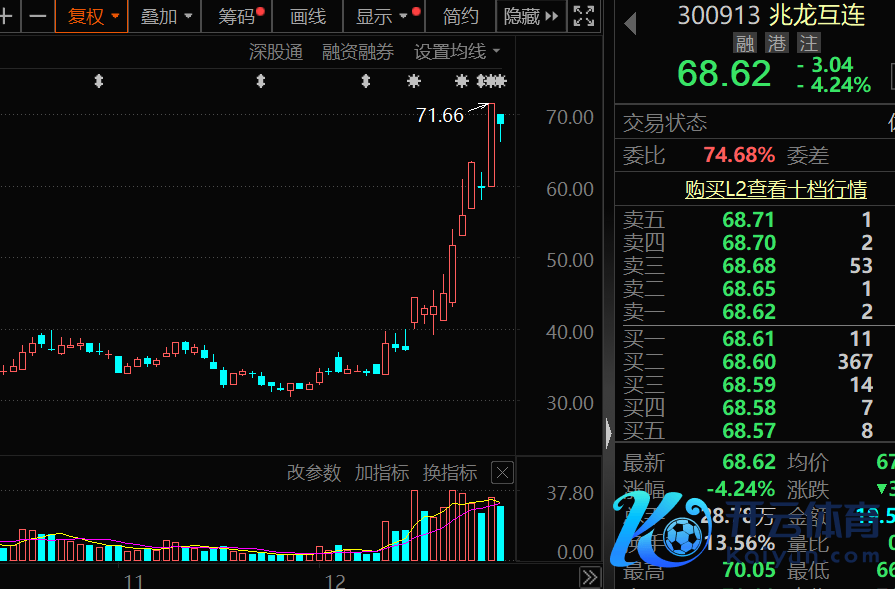Open the 购买L2查看十档行情 link
This screenshot has height=589, width=895.
point(775,189)
